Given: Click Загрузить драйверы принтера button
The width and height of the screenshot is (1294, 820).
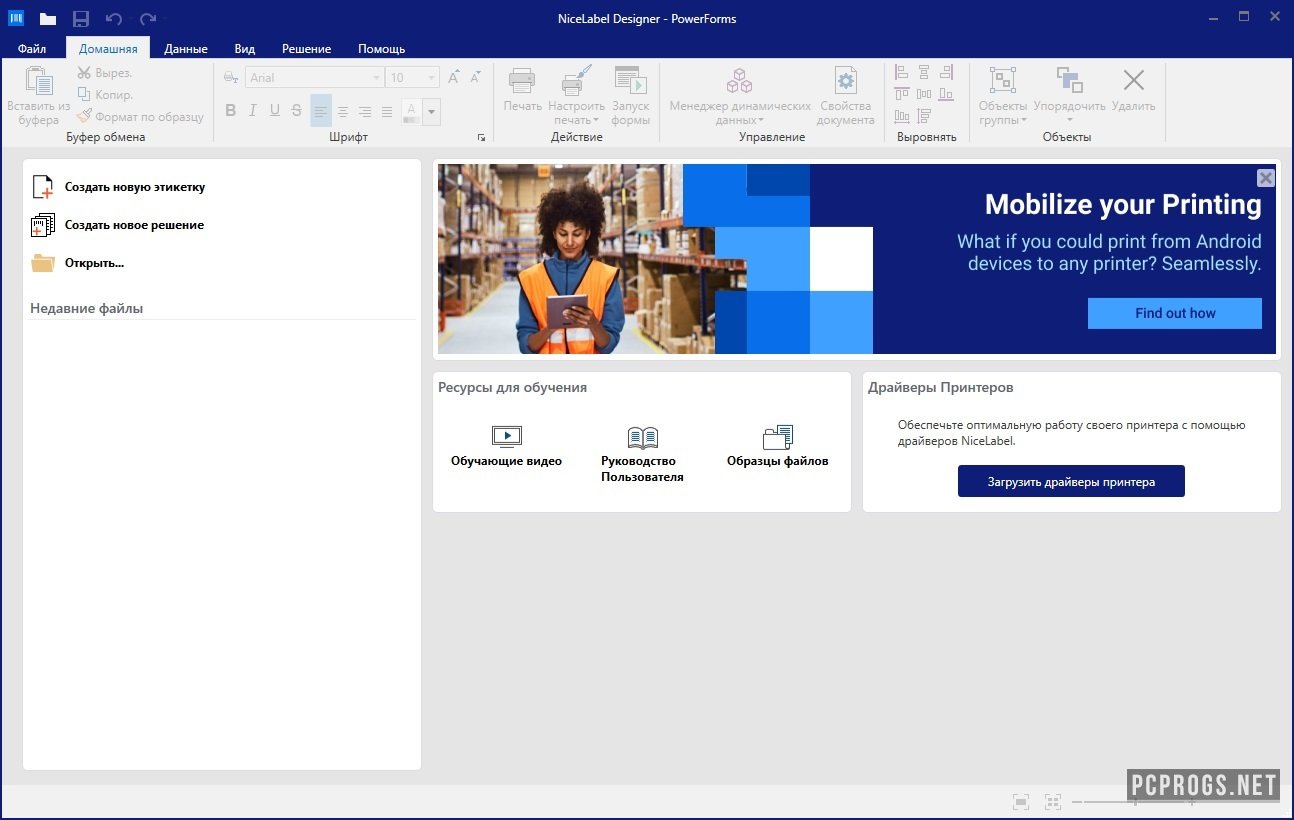Looking at the screenshot, I should click(x=1071, y=481).
